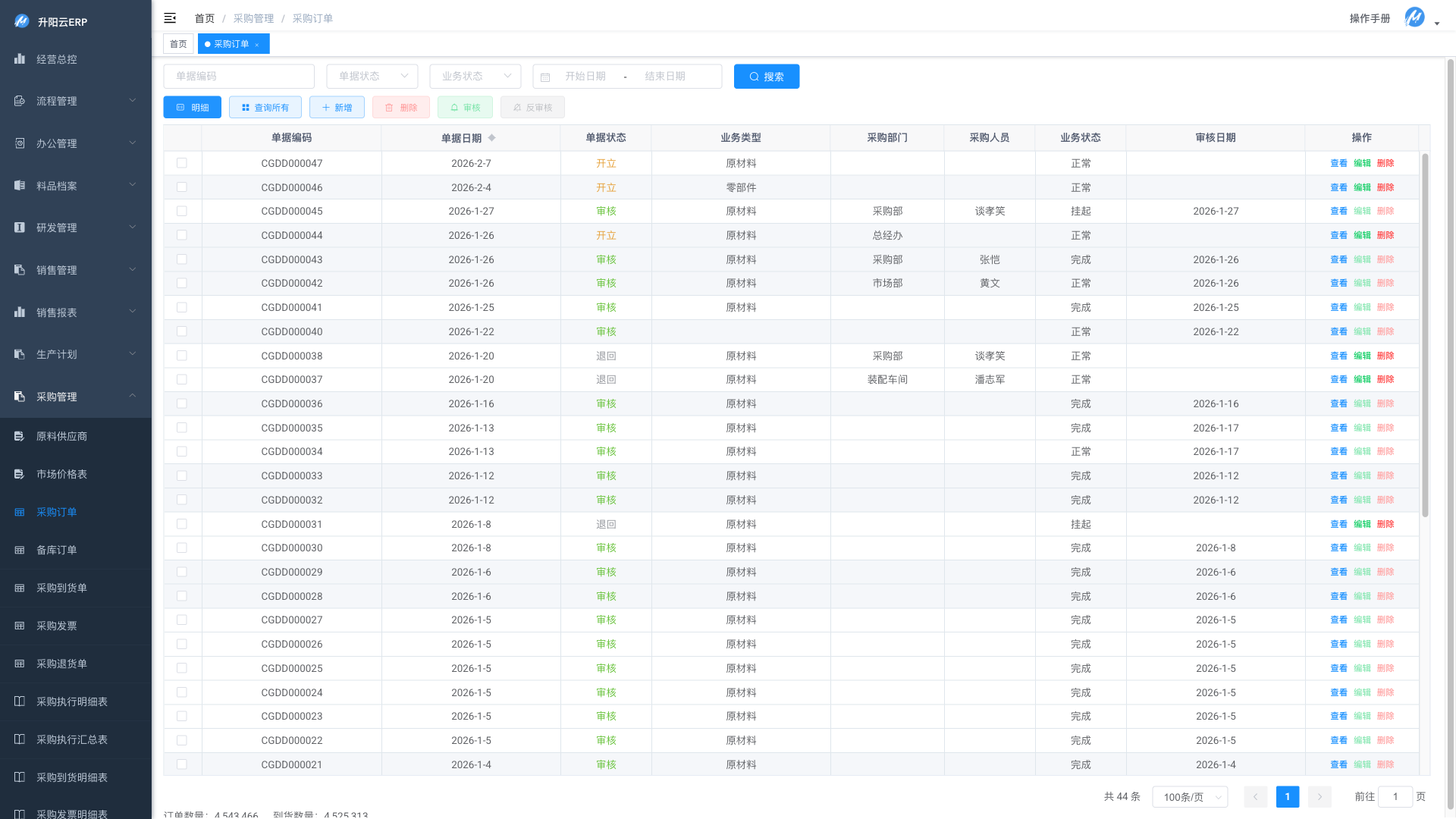Open the 业务状态 dropdown filter
Image resolution: width=1456 pixels, height=819 pixels.
(475, 77)
